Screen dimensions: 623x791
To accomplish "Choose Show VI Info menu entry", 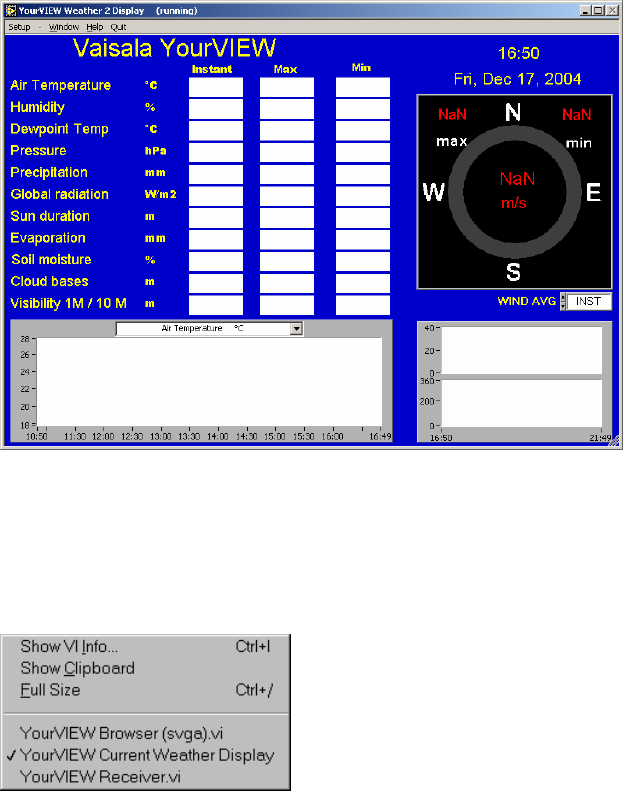I will click(x=146, y=646).
